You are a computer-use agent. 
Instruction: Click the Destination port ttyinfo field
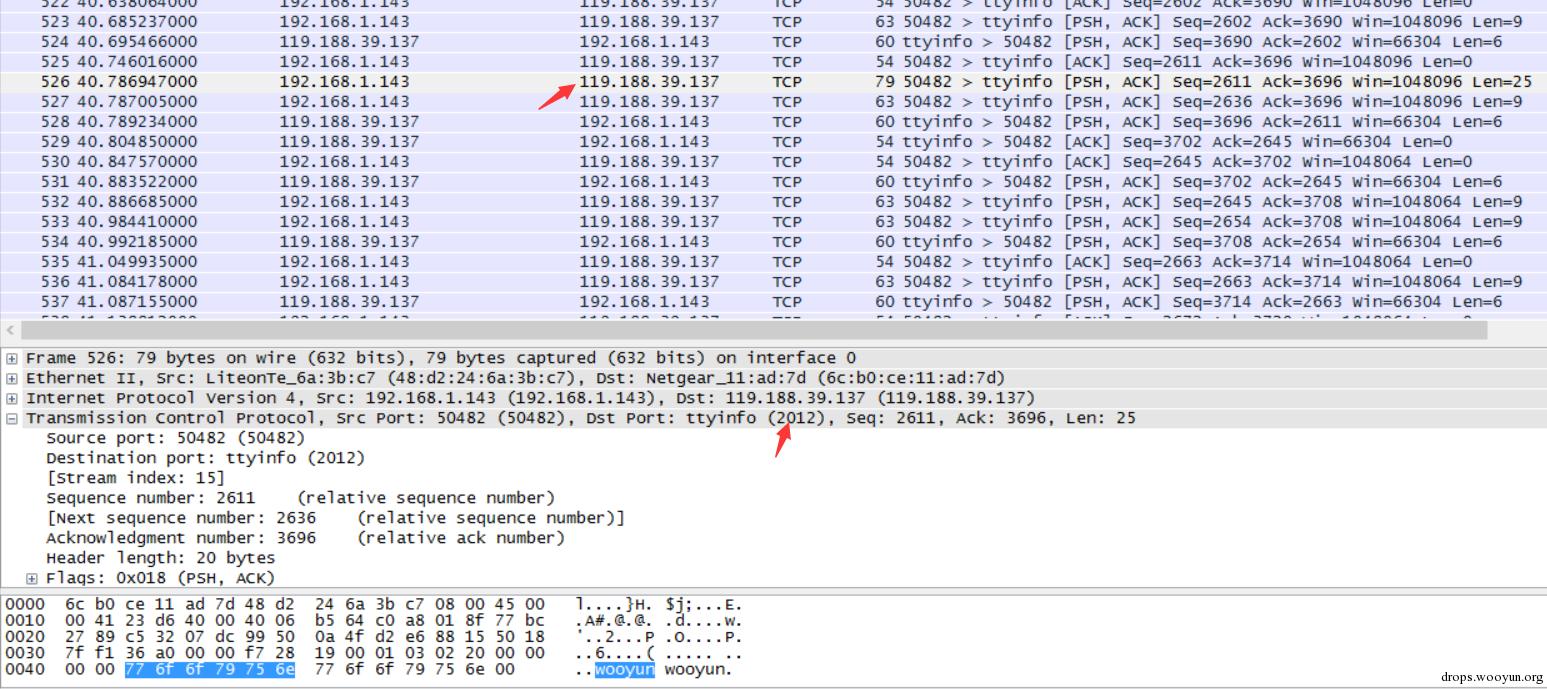[x=205, y=458]
